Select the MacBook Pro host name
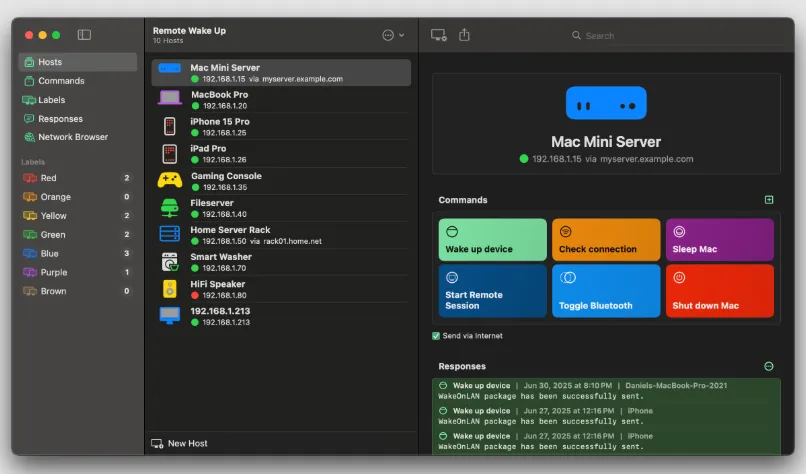The image size is (806, 474). pyautogui.click(x=219, y=95)
